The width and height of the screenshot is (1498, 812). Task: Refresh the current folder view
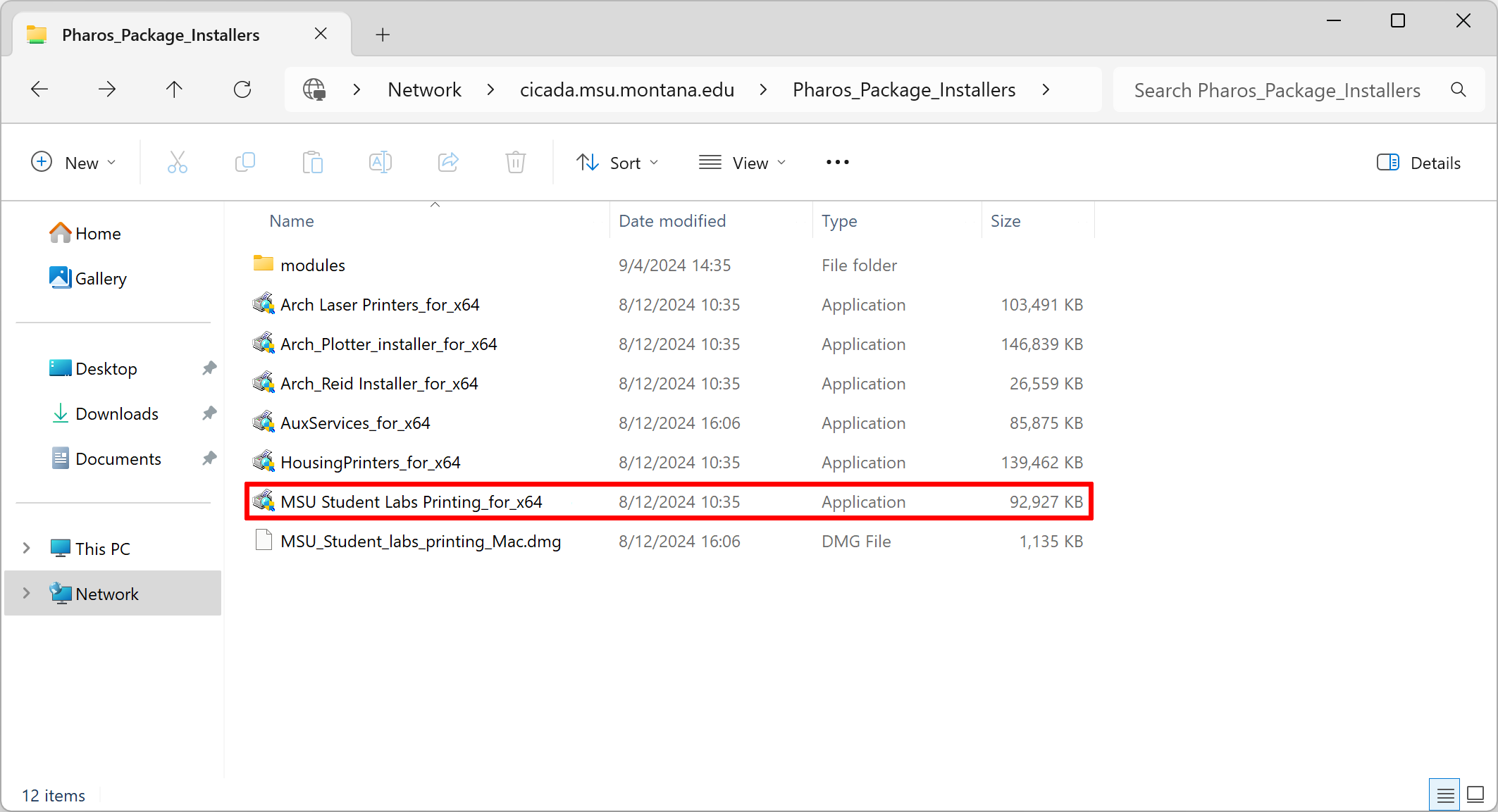tap(242, 89)
